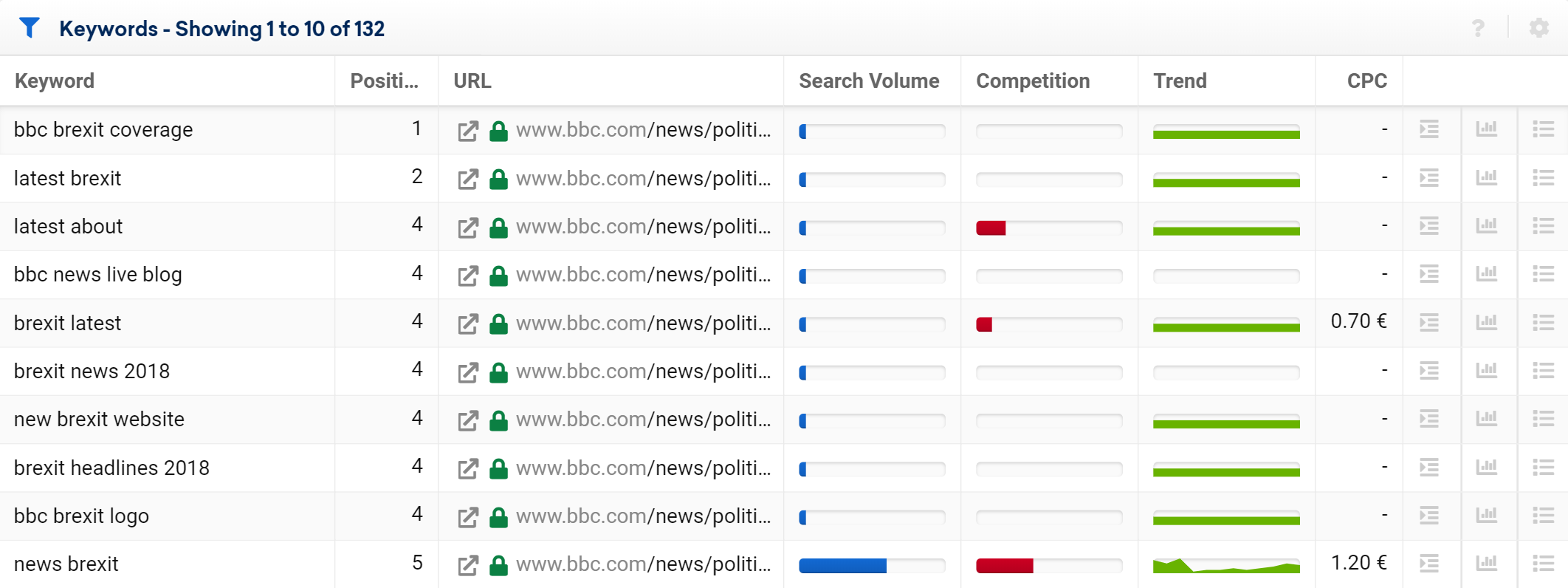Click the green lock icon for bbc brexit logo
Image resolution: width=1568 pixels, height=588 pixels.
pos(499,516)
